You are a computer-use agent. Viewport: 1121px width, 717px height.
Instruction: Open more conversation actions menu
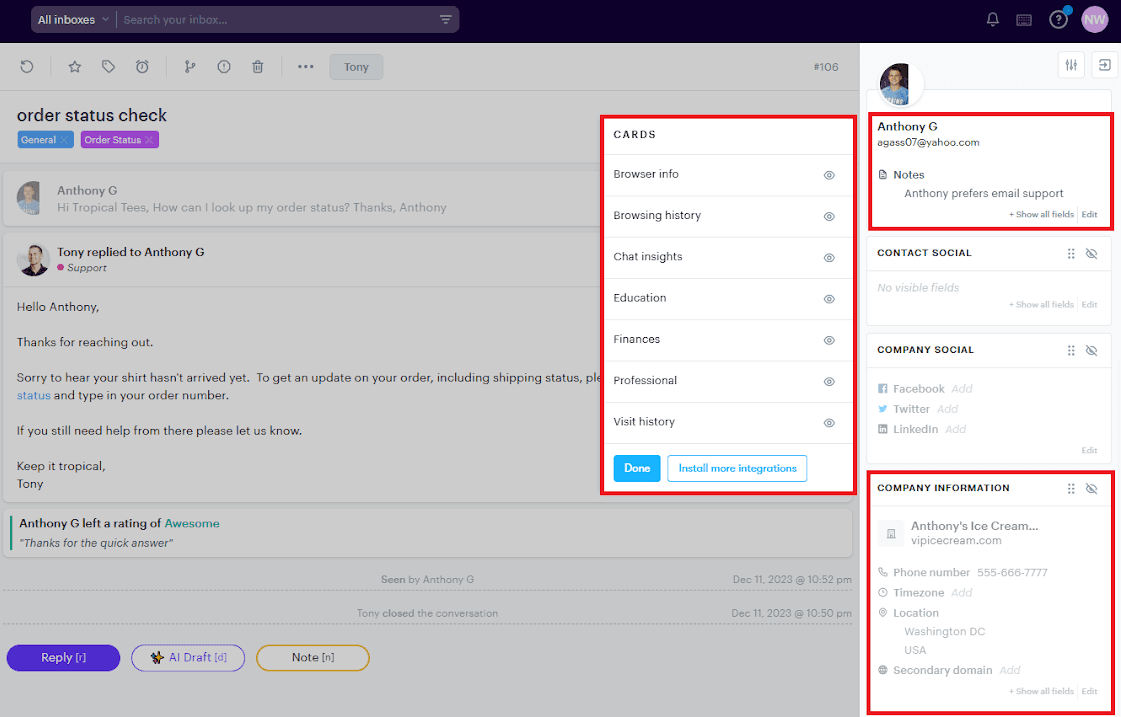[x=306, y=66]
